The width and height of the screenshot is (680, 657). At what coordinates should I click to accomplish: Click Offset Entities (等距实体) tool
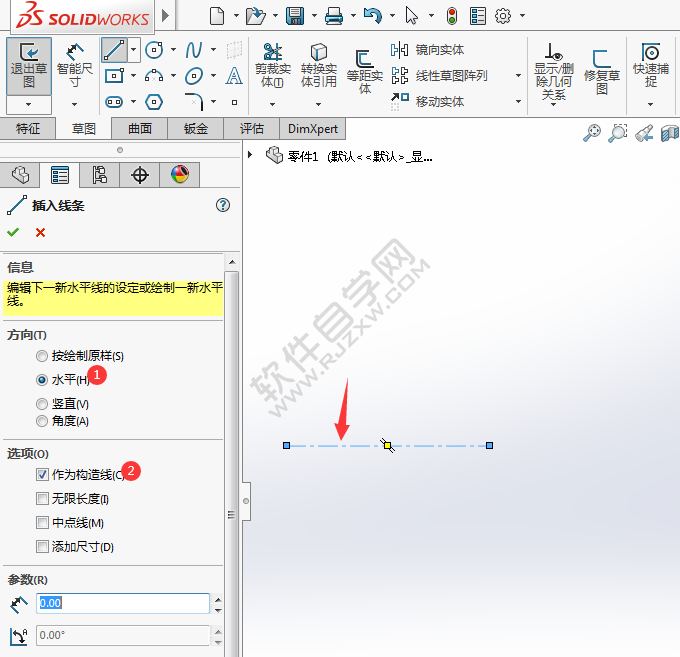coord(365,72)
